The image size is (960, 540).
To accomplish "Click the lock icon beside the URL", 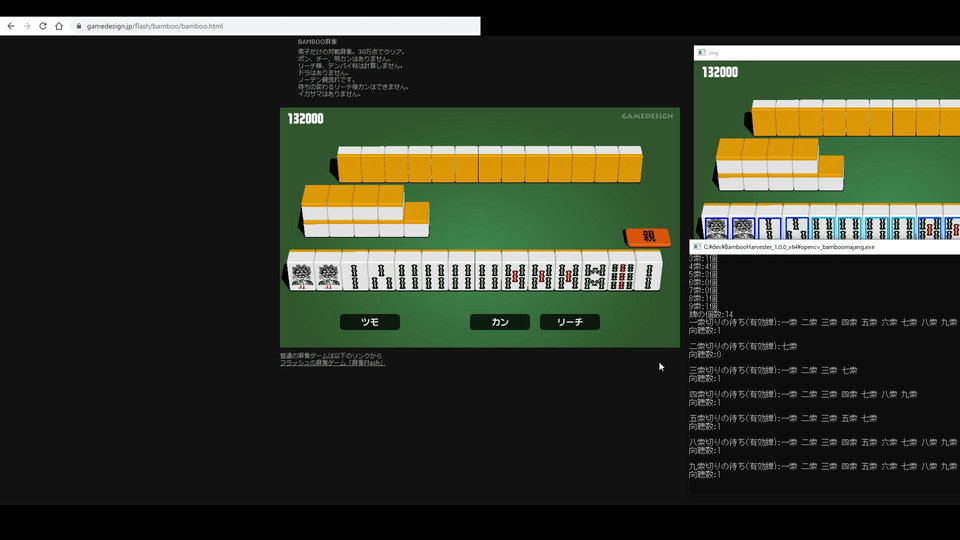I will [x=78, y=26].
